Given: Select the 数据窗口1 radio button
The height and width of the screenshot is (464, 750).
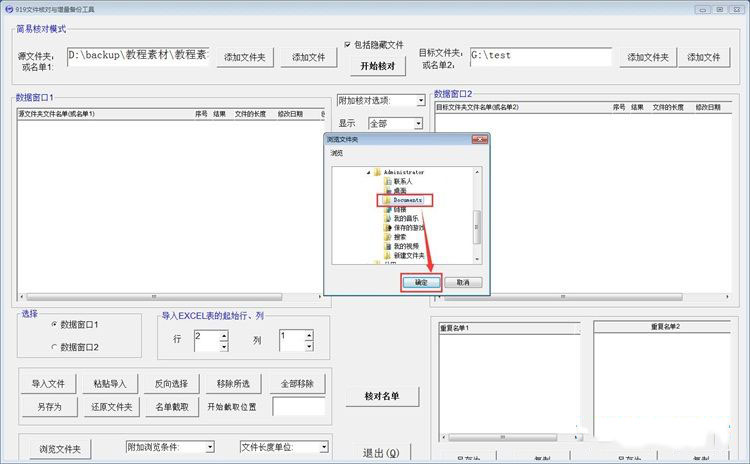Looking at the screenshot, I should click(x=54, y=324).
